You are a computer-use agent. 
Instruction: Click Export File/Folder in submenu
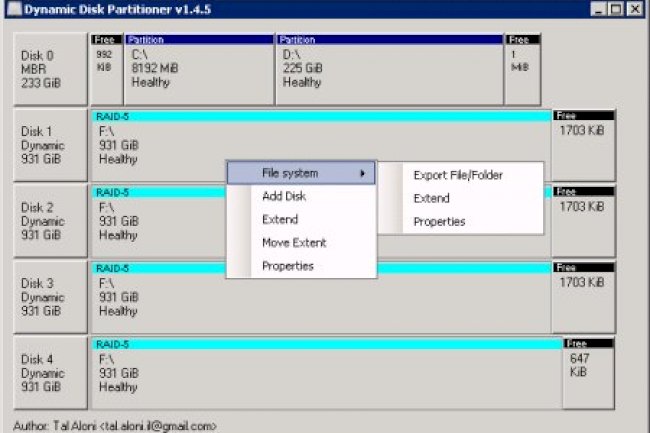[x=458, y=175]
